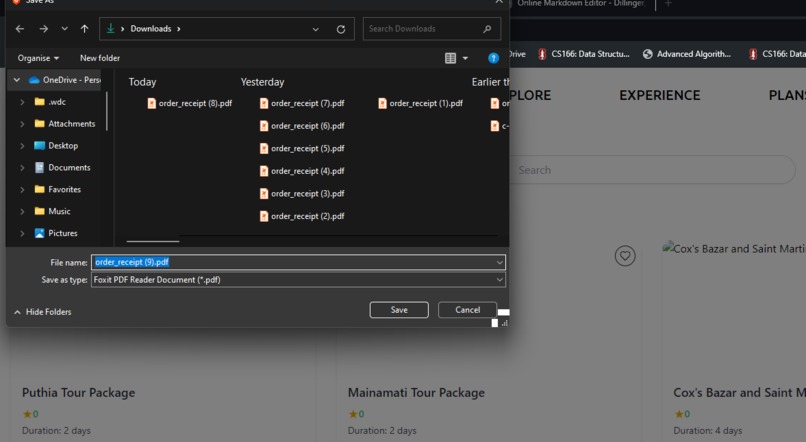Open Advanced Algorith... bookmark in browser
This screenshot has height=442, width=806.
point(687,54)
